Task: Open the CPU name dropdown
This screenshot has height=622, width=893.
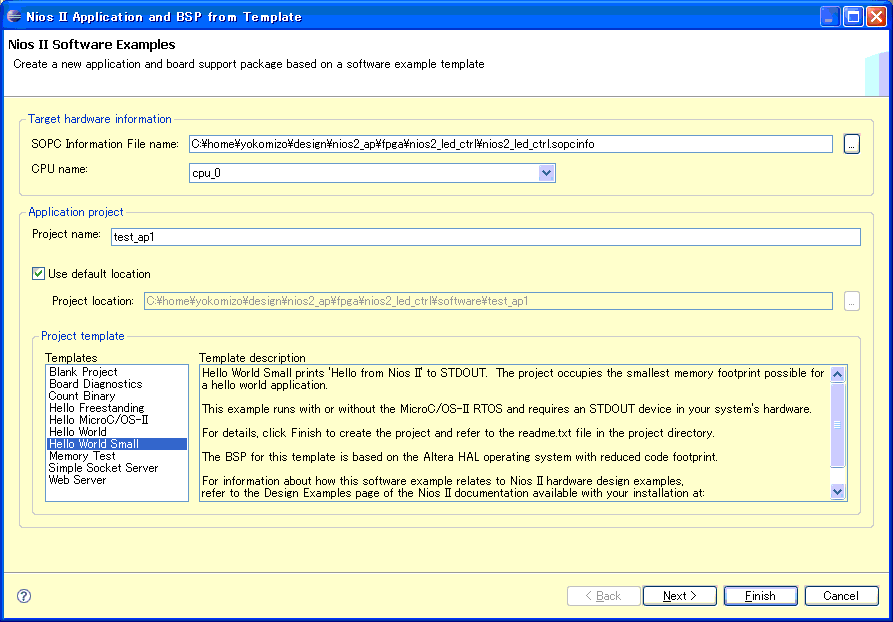Action: [546, 173]
